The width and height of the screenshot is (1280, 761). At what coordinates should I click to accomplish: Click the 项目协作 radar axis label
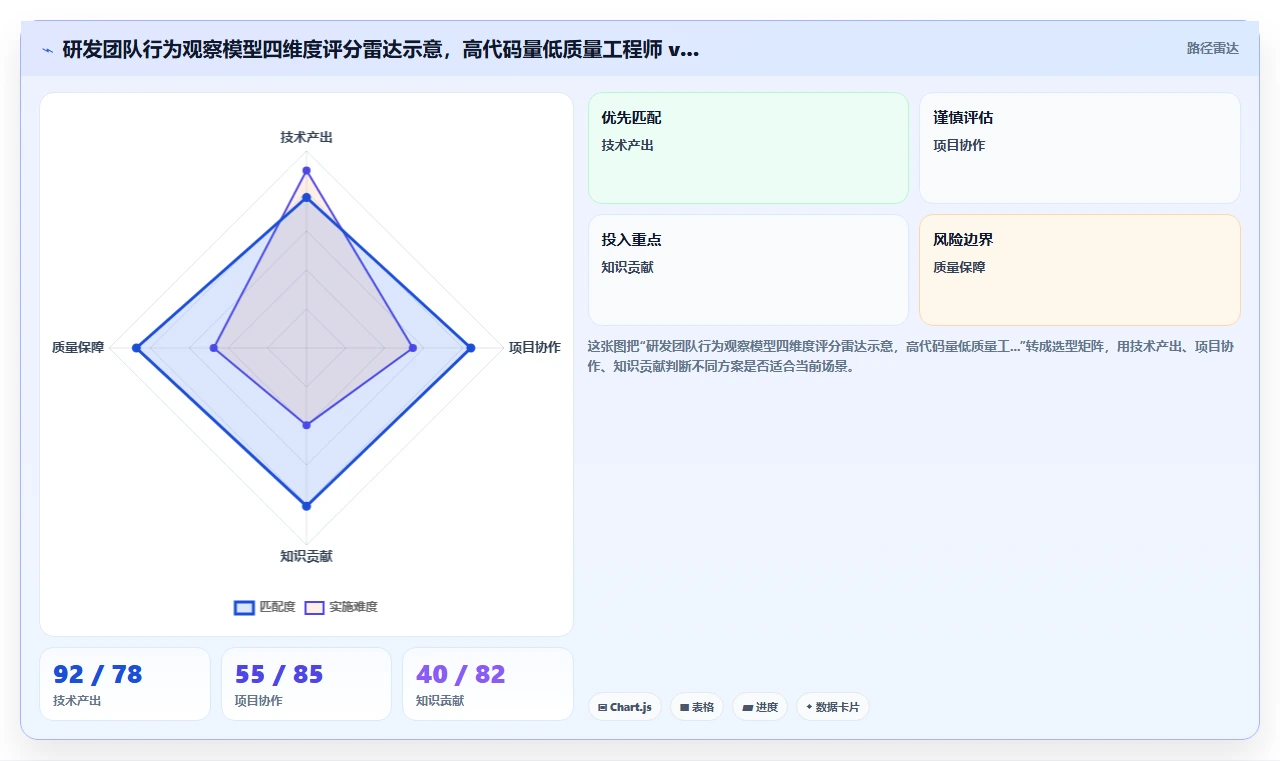pos(535,348)
